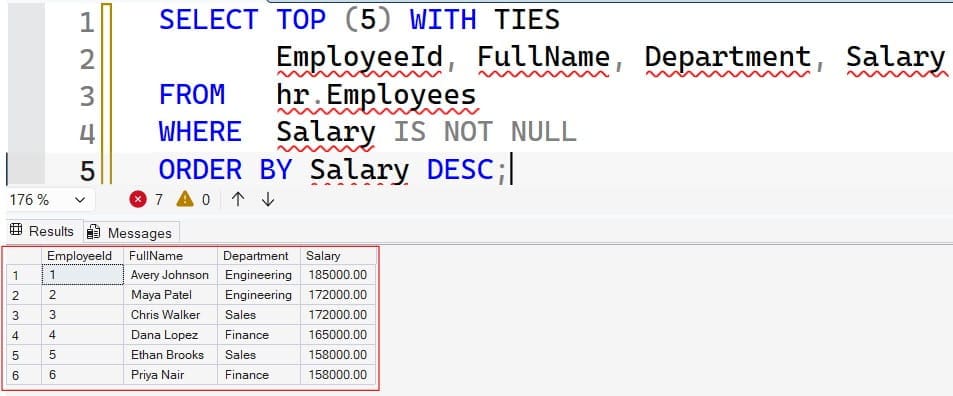Select result row header number 3

pyautogui.click(x=24, y=315)
